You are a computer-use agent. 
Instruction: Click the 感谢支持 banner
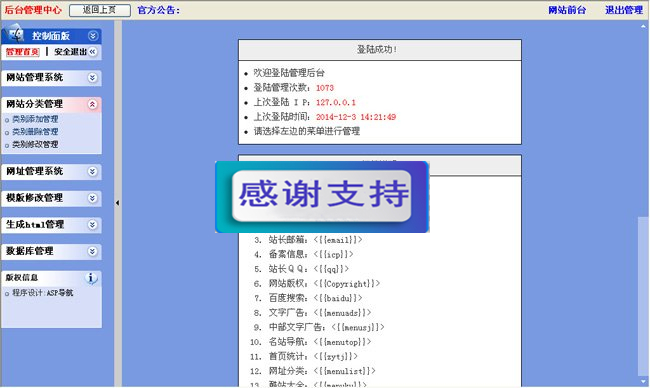point(322,197)
